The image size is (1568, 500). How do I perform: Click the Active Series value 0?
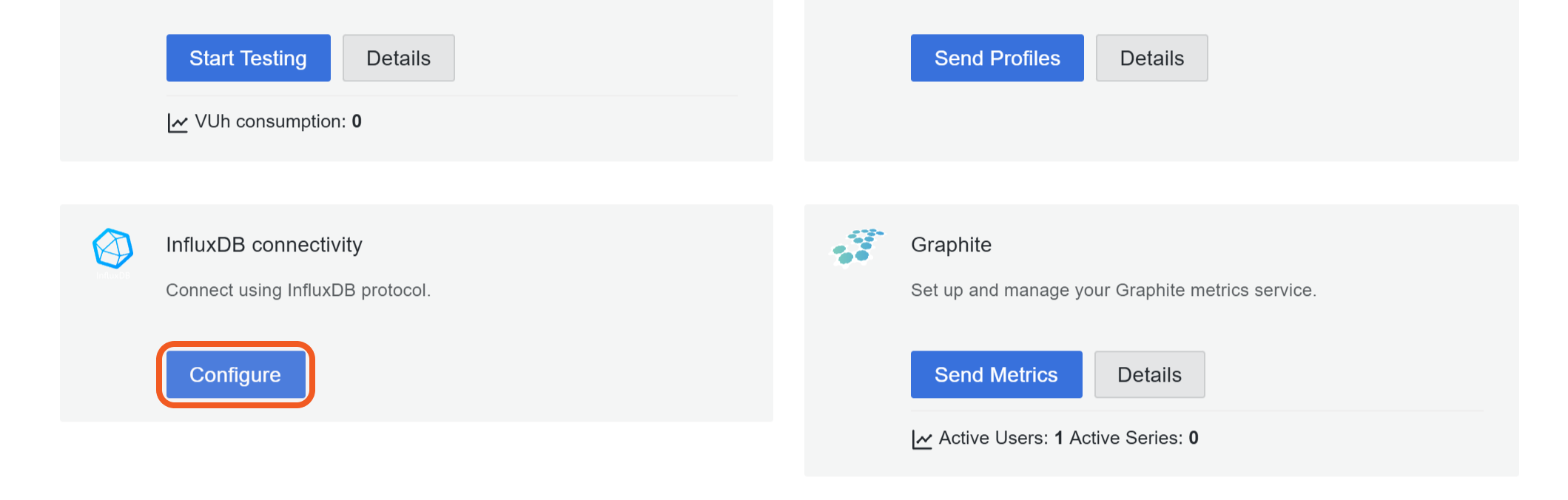click(x=1194, y=438)
